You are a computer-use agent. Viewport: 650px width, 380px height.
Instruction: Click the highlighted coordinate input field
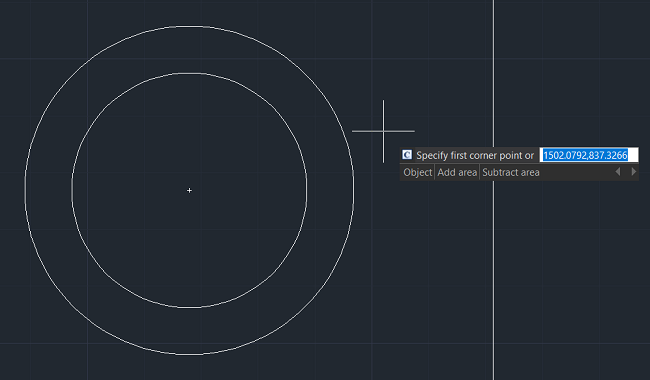click(589, 155)
